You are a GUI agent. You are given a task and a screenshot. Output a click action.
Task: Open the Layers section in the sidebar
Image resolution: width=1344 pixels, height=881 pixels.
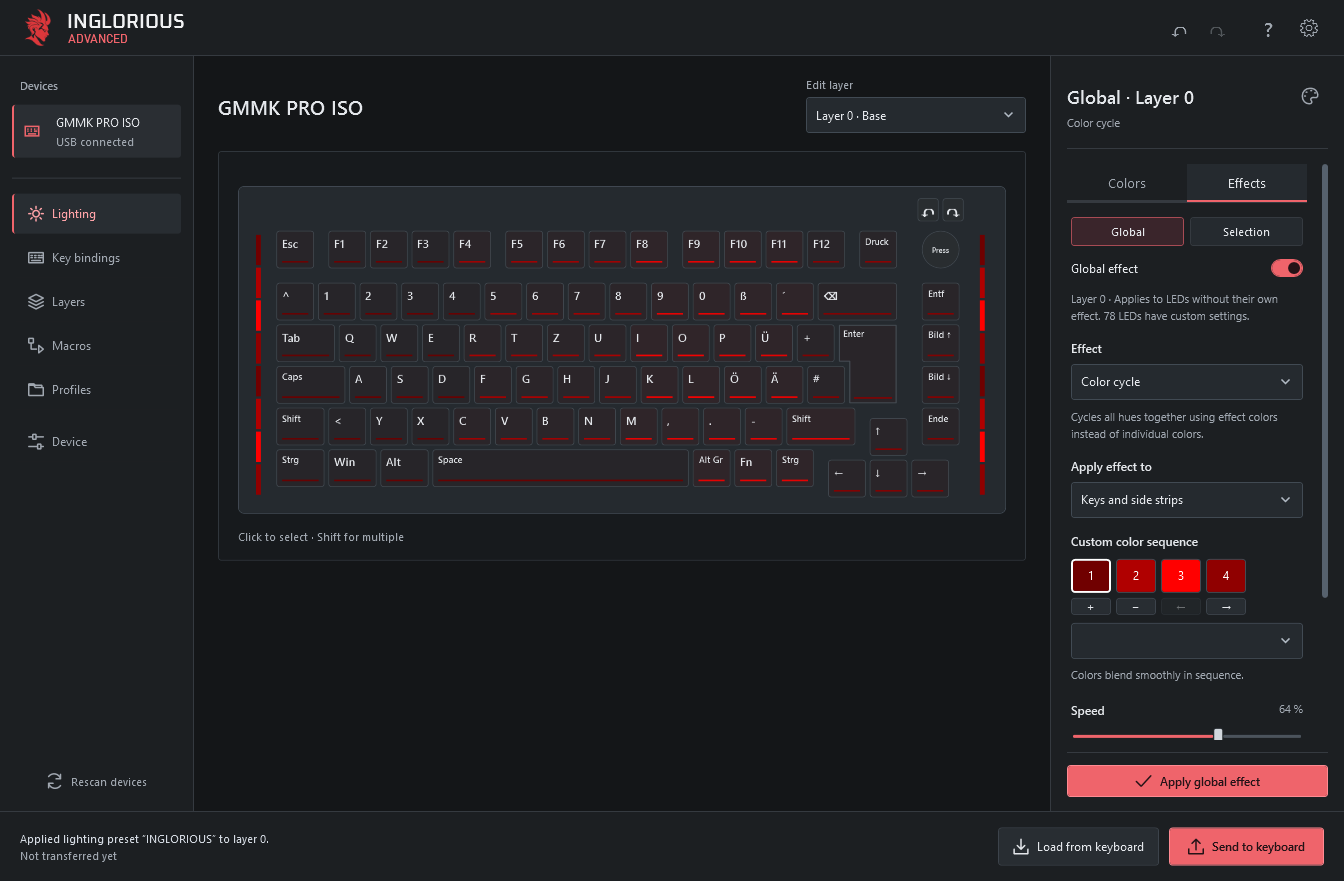[x=97, y=302]
